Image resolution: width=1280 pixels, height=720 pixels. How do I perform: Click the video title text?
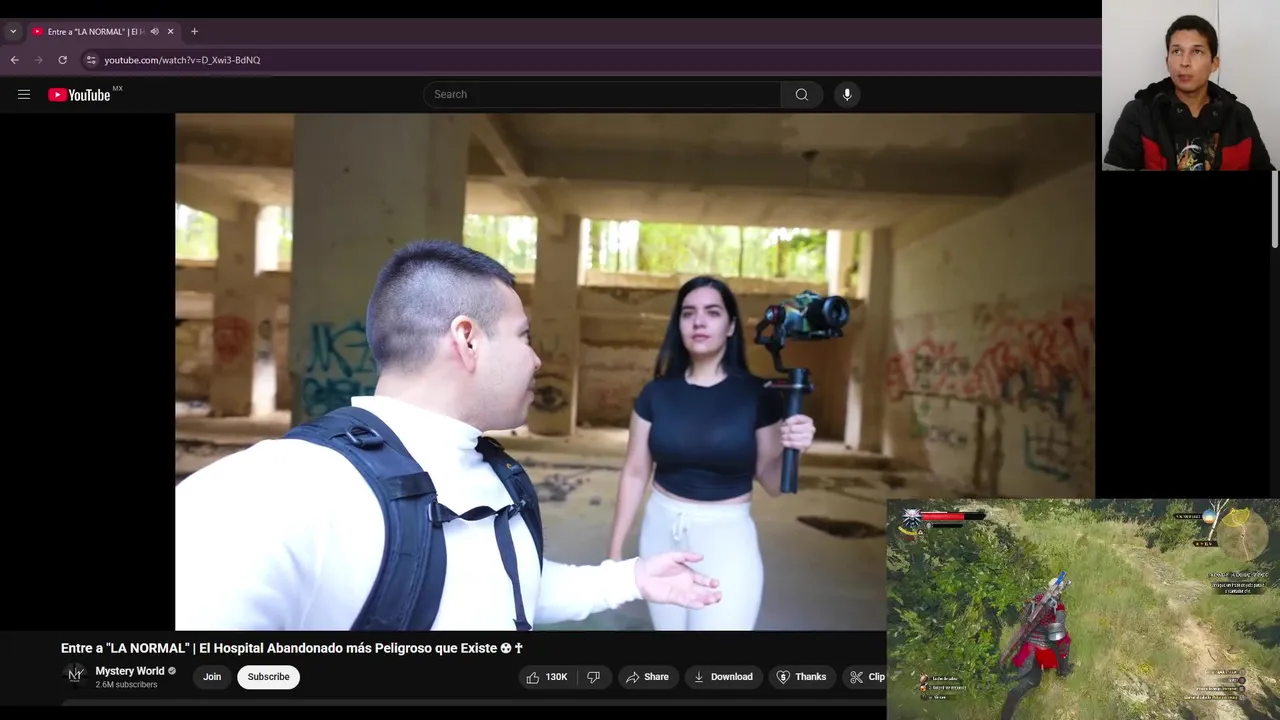pos(292,648)
